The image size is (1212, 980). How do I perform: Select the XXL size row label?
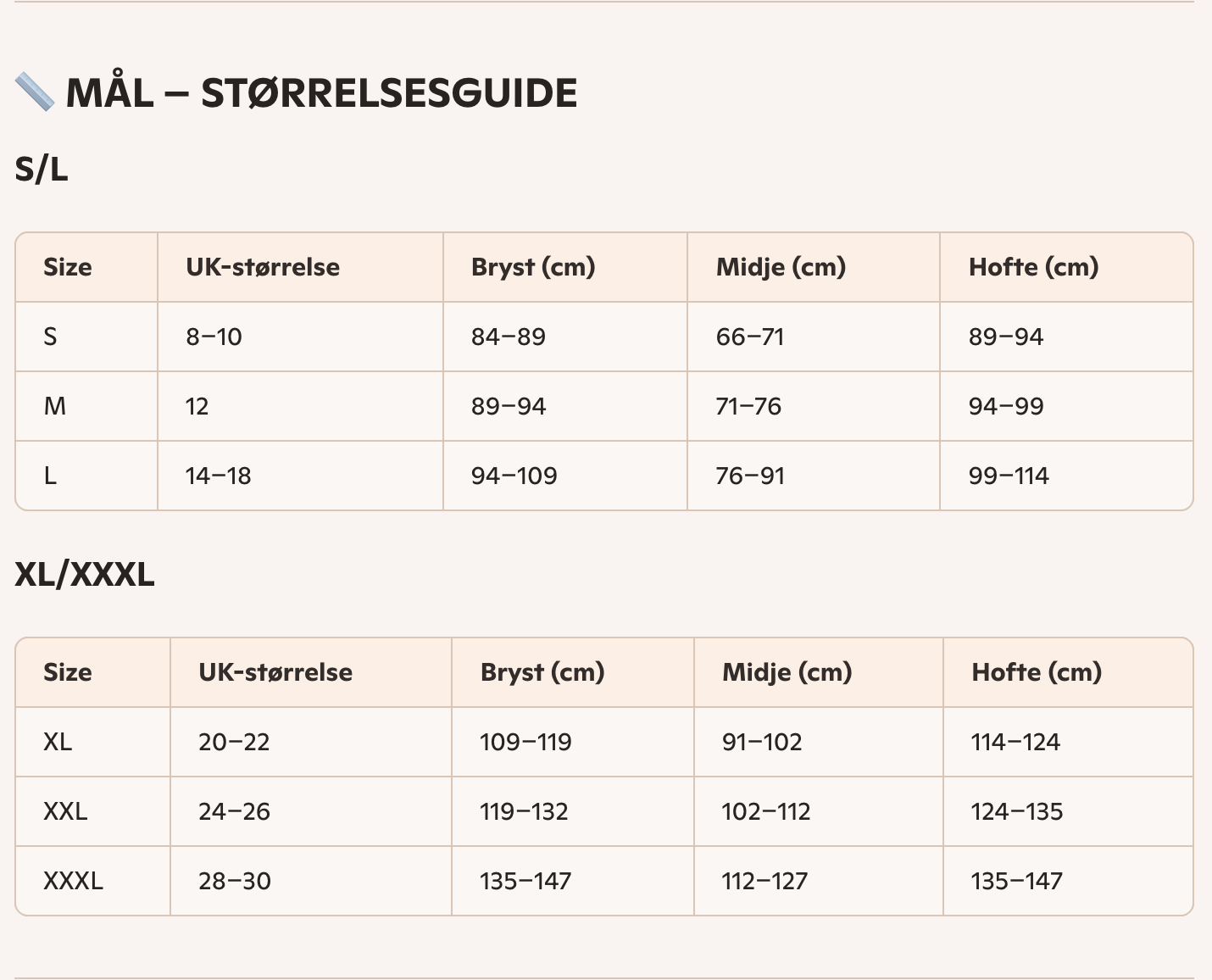point(65,811)
